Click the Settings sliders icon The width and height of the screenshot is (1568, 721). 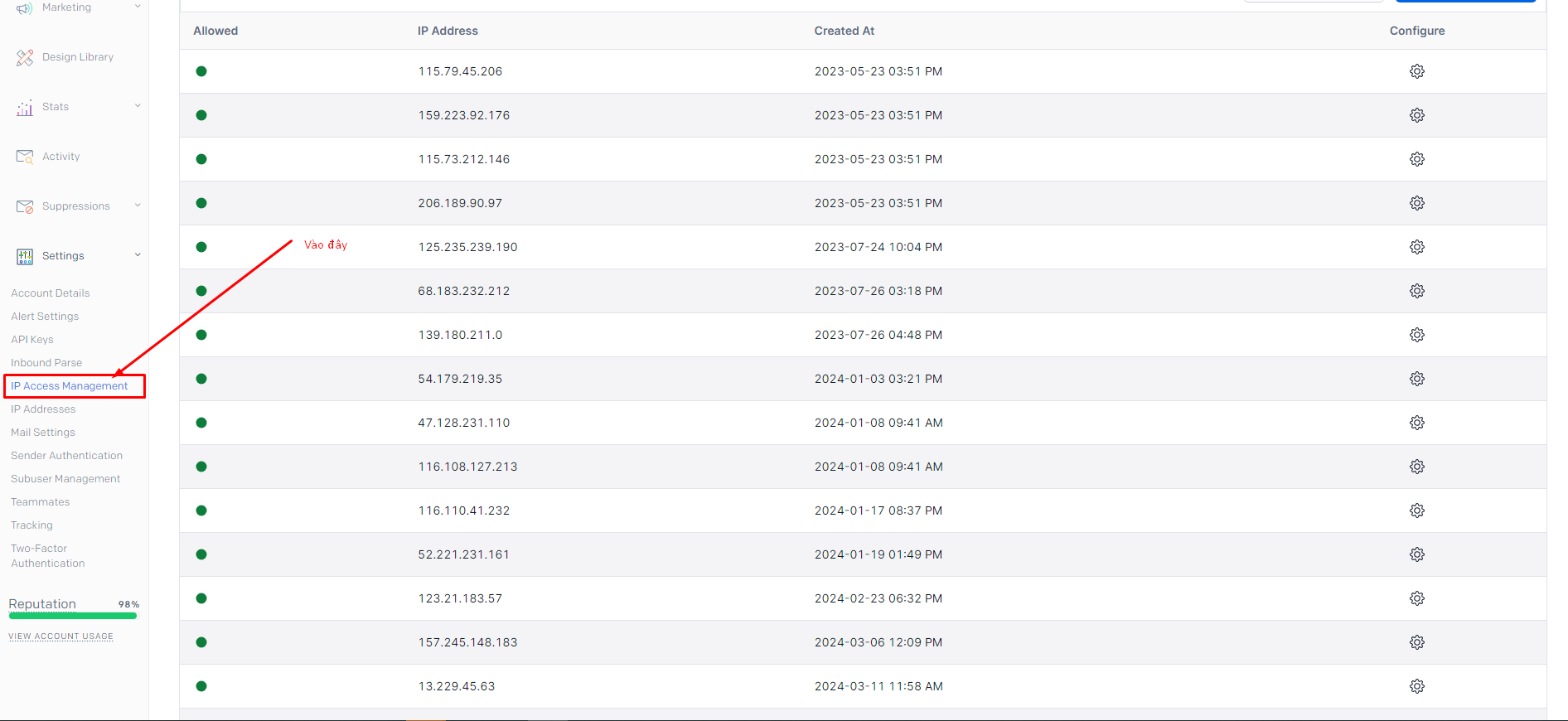[25, 256]
